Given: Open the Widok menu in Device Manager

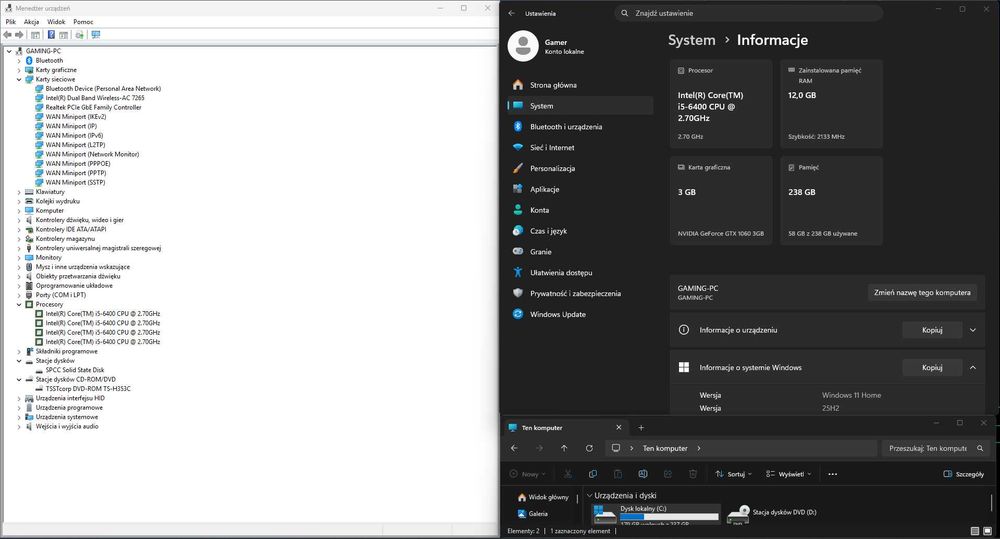Looking at the screenshot, I should click(x=56, y=22).
